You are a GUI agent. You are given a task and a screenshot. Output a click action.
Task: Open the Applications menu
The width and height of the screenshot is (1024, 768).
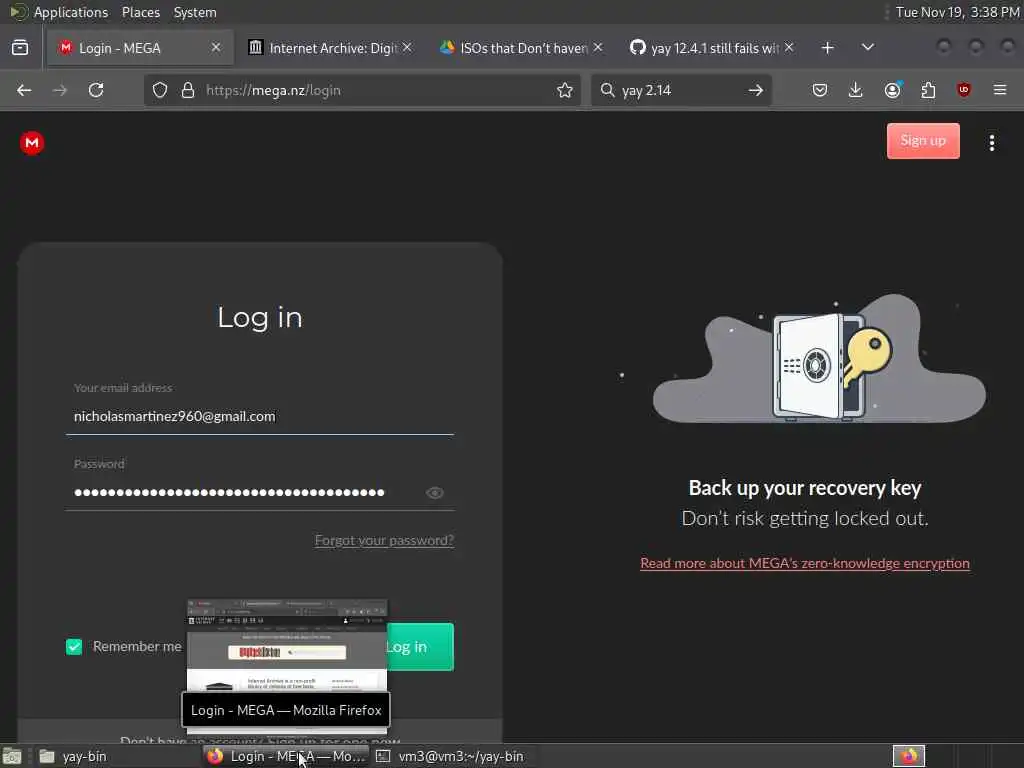pyautogui.click(x=71, y=12)
